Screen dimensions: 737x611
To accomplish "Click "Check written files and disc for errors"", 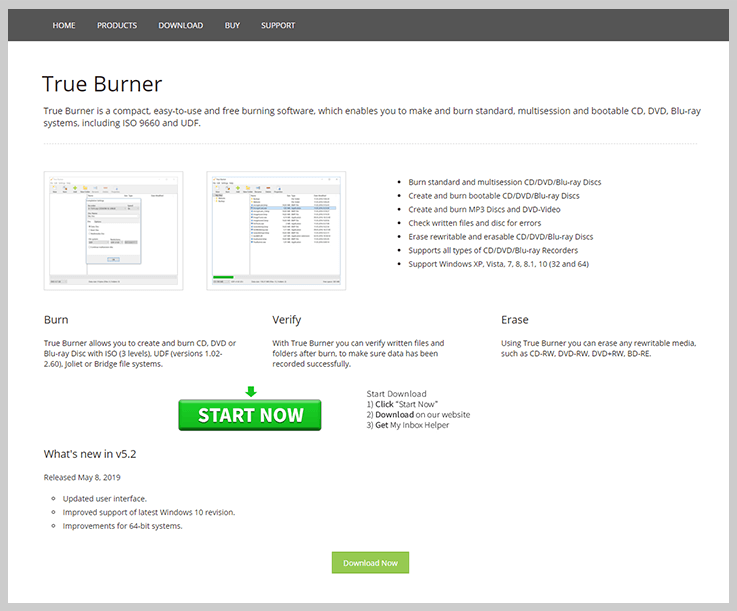I will tap(474, 223).
